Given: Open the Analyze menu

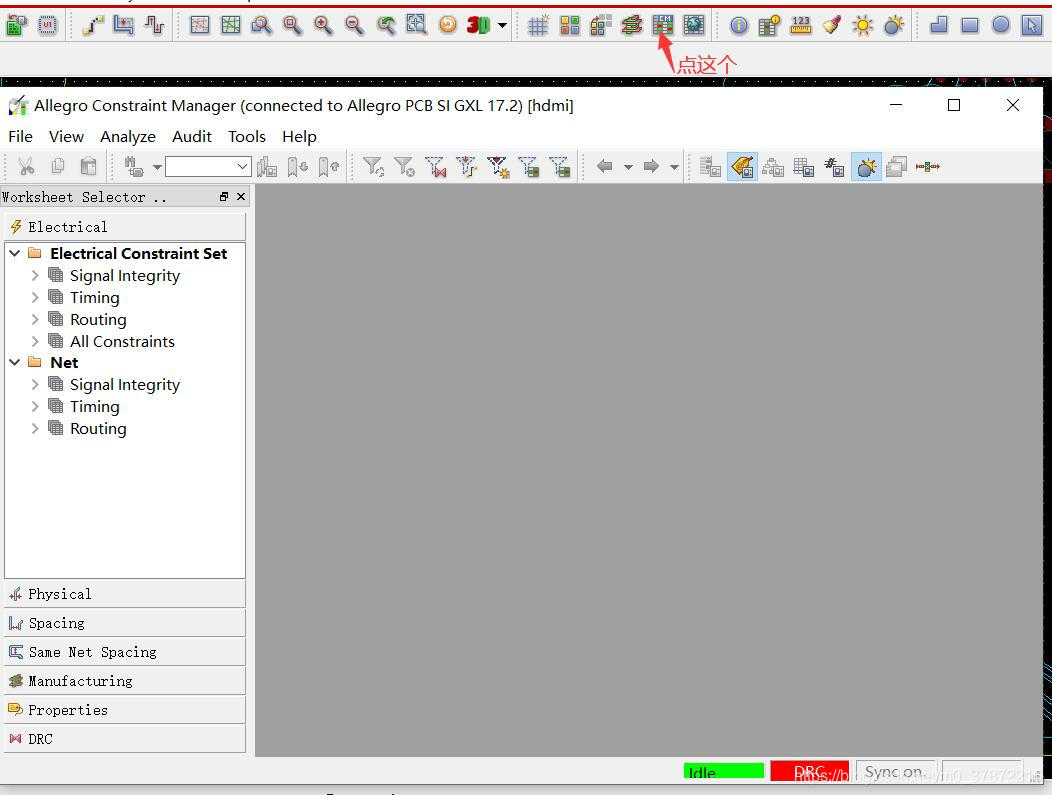Looking at the screenshot, I should tap(127, 137).
